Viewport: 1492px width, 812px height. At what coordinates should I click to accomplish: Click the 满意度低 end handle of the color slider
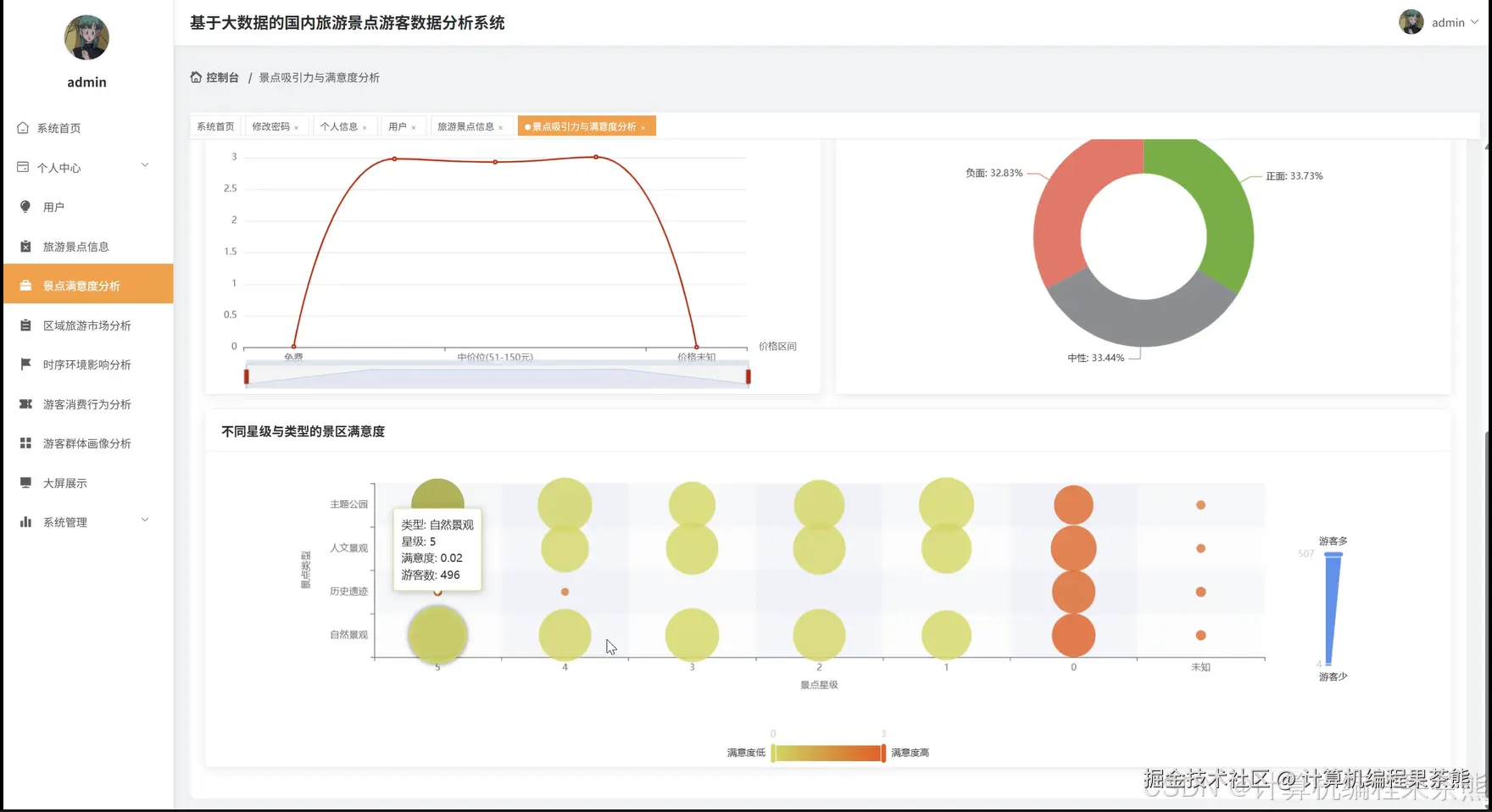773,753
